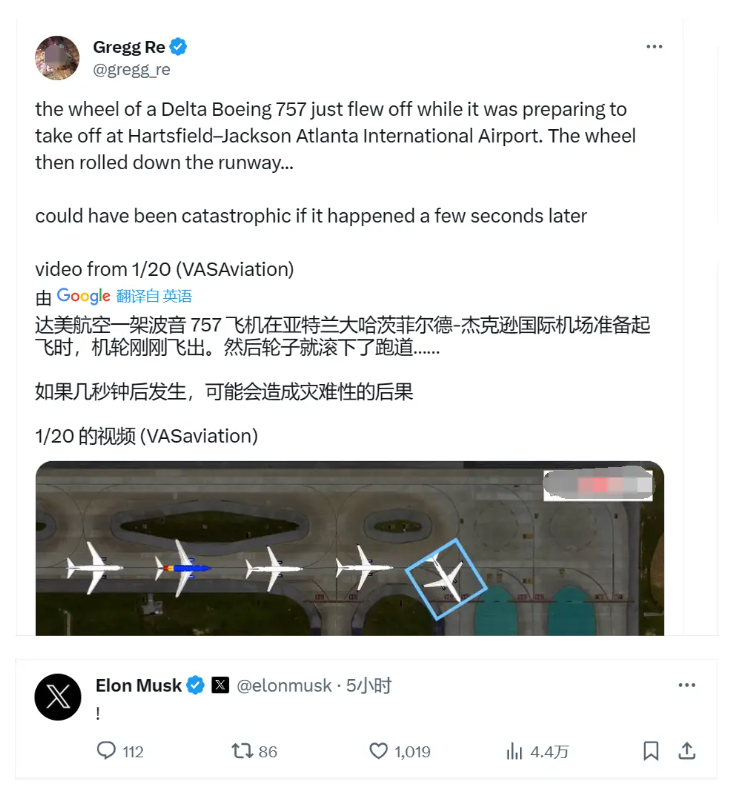Open Elon Musk's X logo avatar
This screenshot has height=788, width=740.
point(58,697)
